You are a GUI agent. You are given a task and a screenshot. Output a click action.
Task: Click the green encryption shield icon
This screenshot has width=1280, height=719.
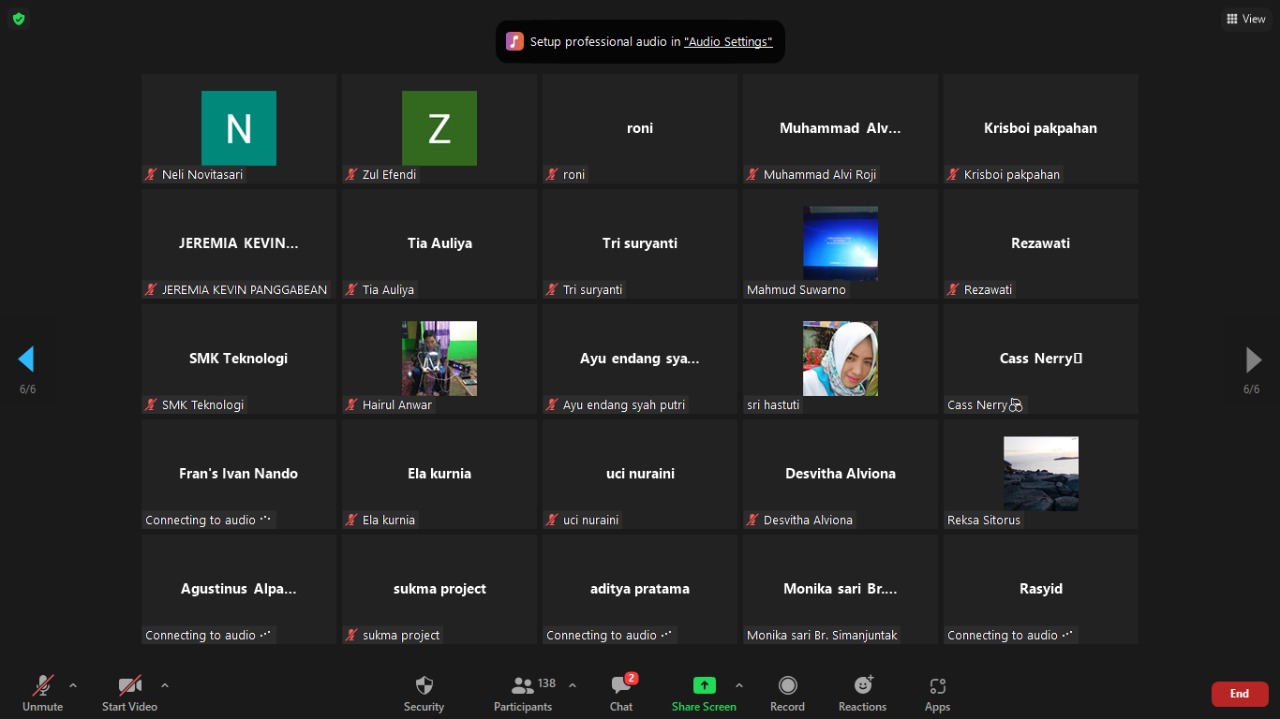[x=18, y=19]
